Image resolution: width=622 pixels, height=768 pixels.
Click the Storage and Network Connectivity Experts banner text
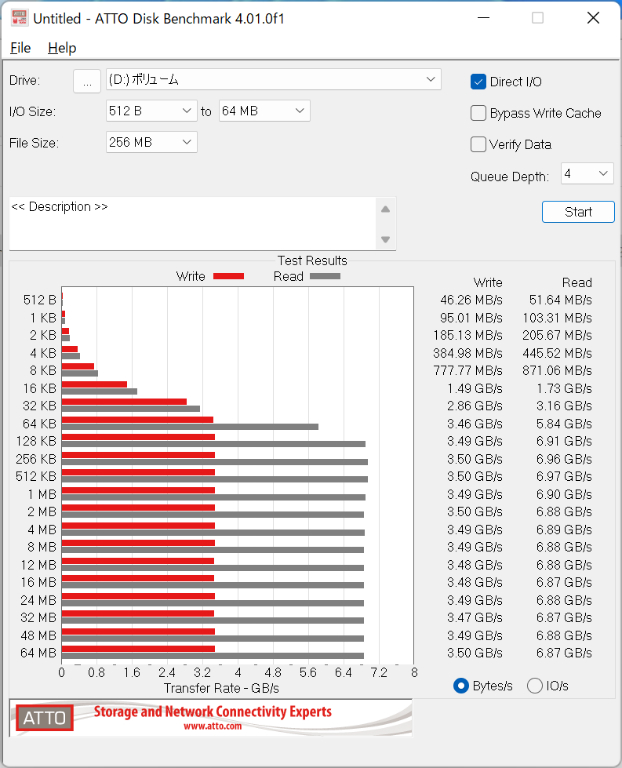click(213, 712)
